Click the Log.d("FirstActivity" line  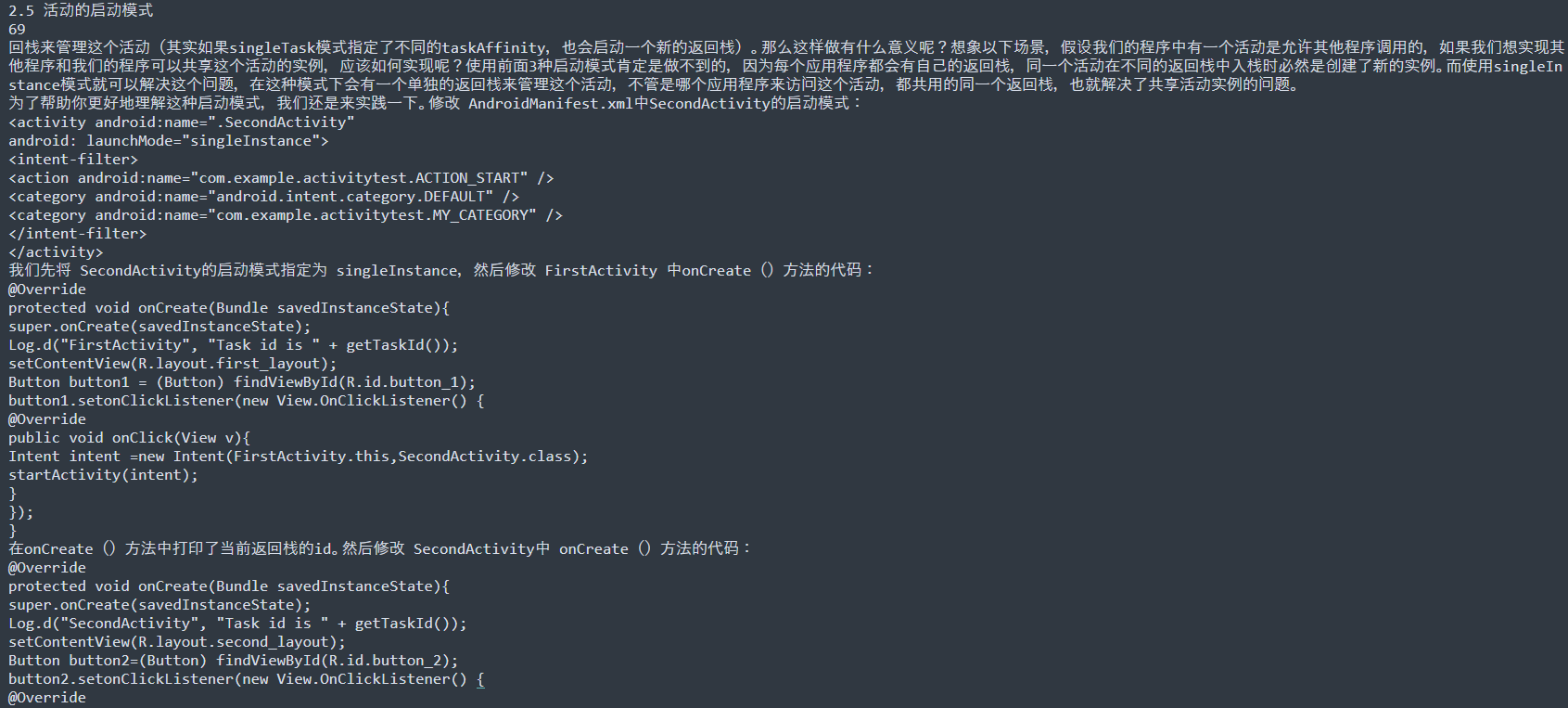pyautogui.click(x=234, y=344)
